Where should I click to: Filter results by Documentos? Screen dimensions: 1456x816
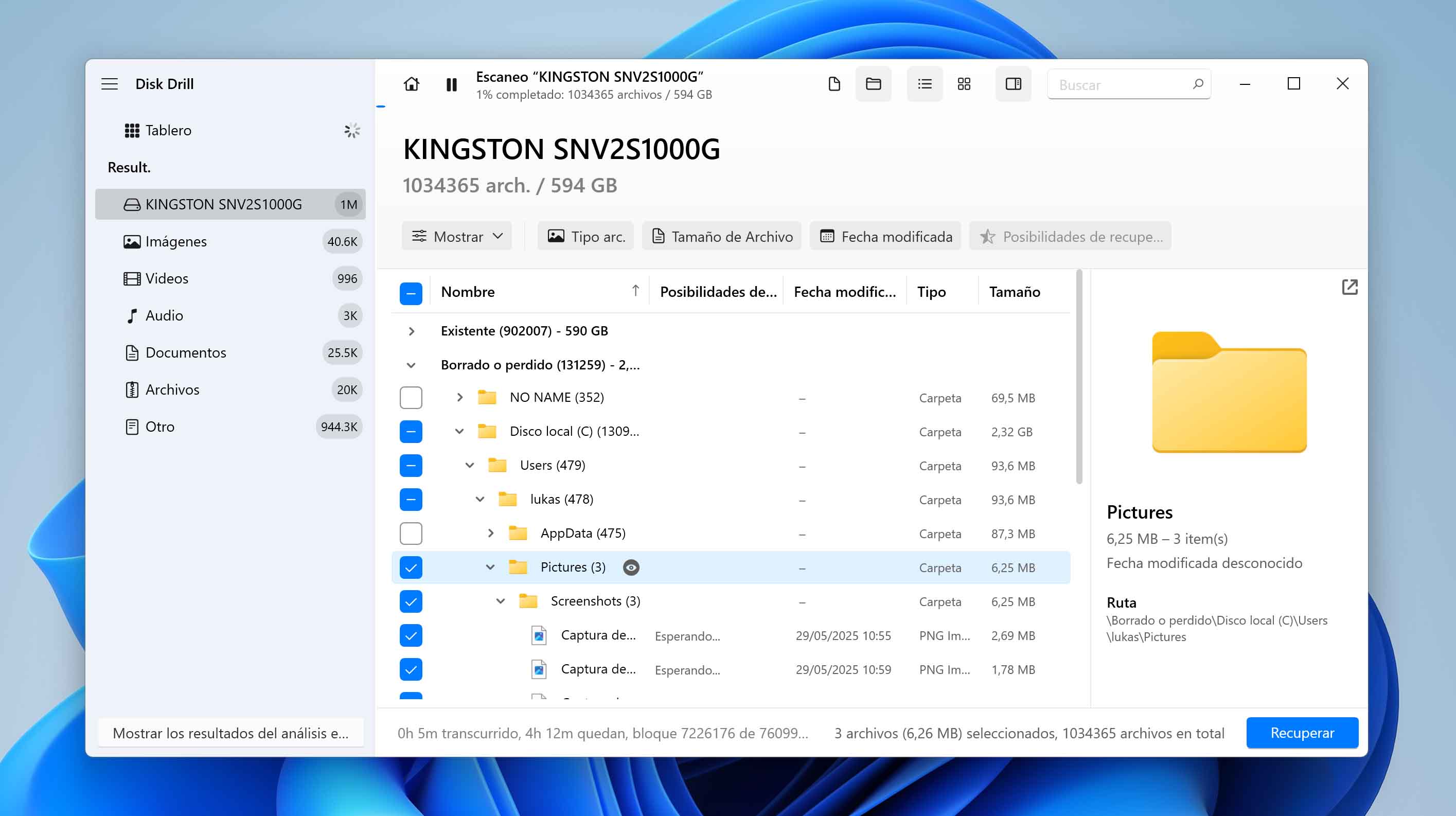(x=230, y=352)
